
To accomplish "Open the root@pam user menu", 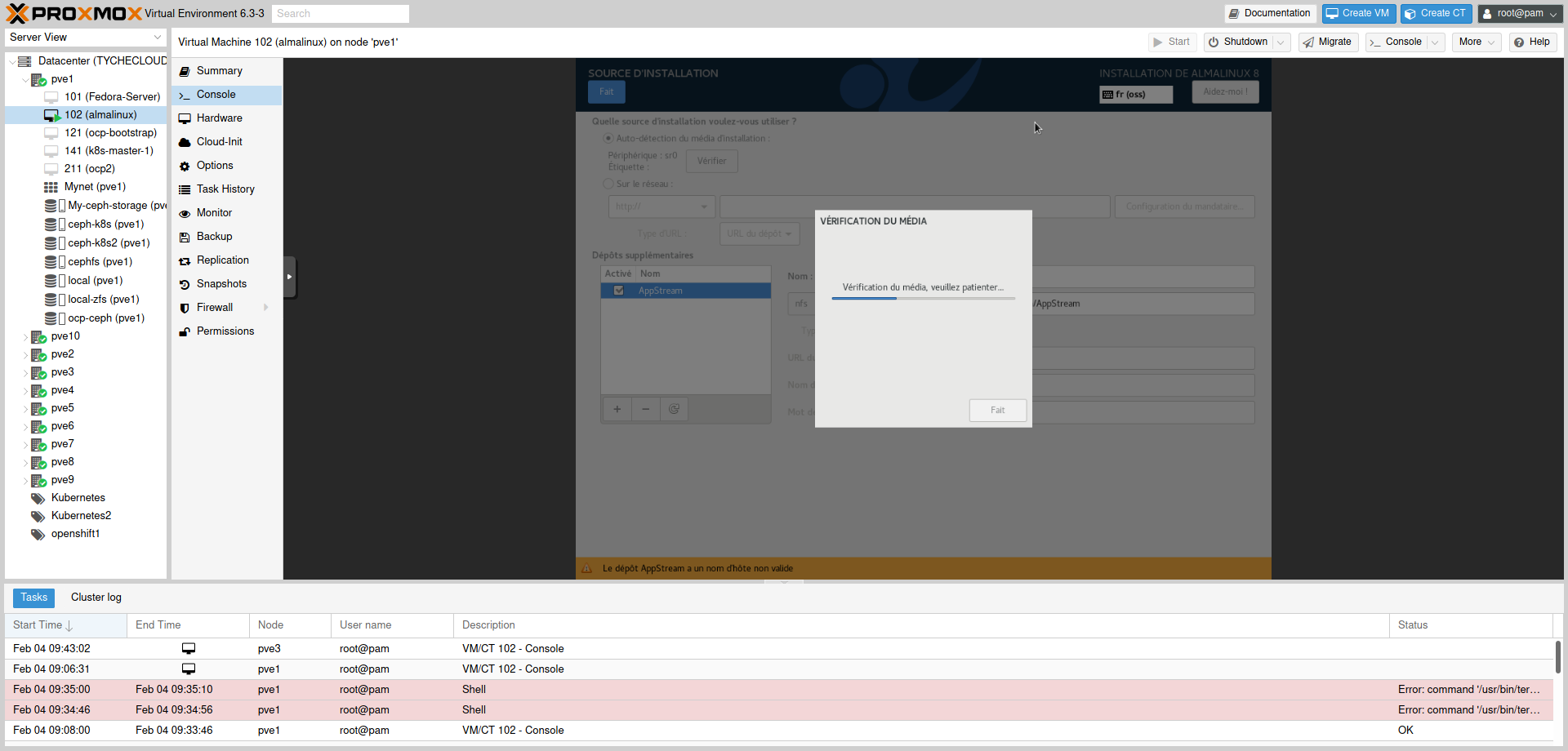I will click(x=1520, y=13).
